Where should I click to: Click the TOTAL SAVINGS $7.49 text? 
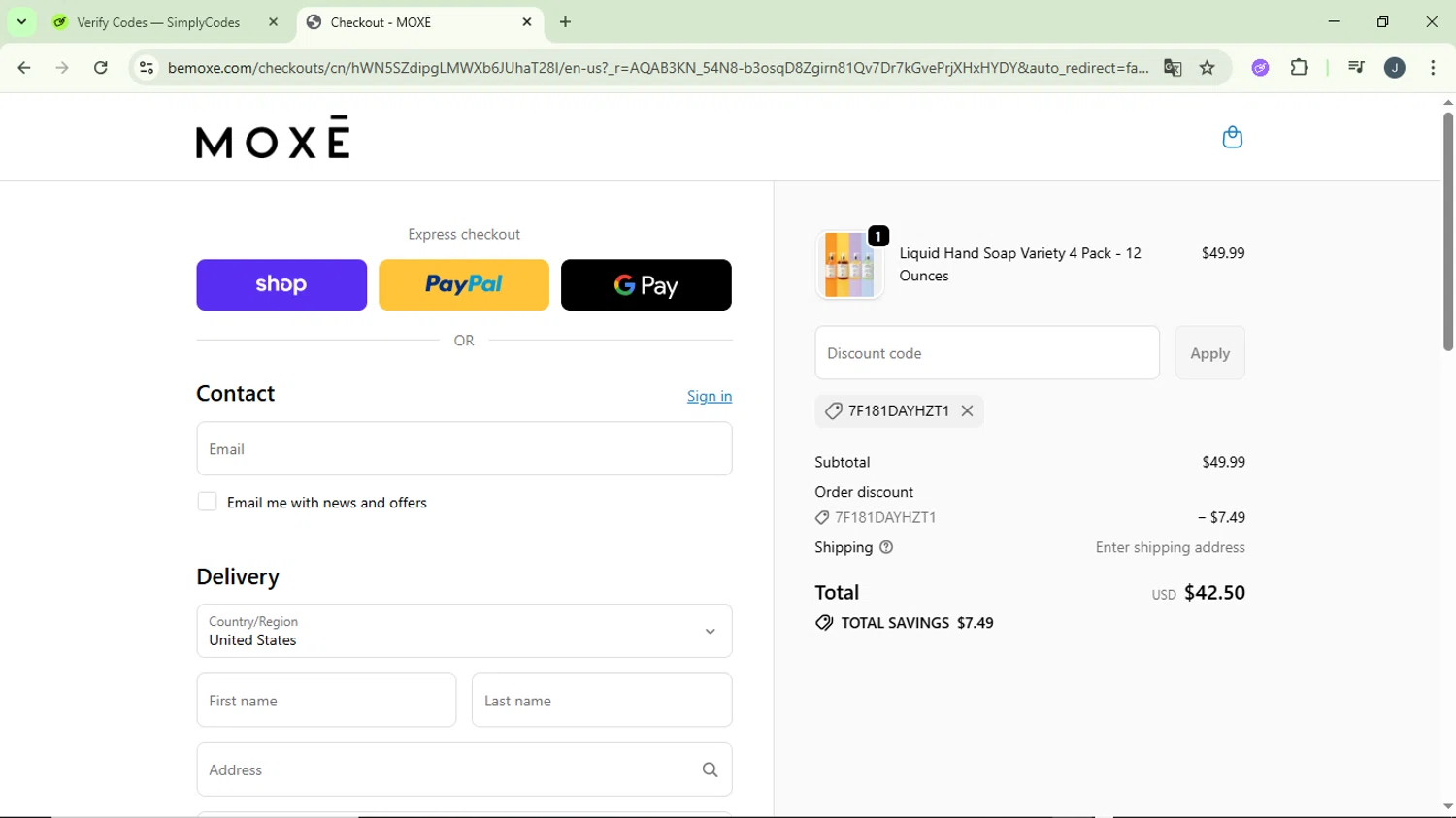[x=917, y=623]
